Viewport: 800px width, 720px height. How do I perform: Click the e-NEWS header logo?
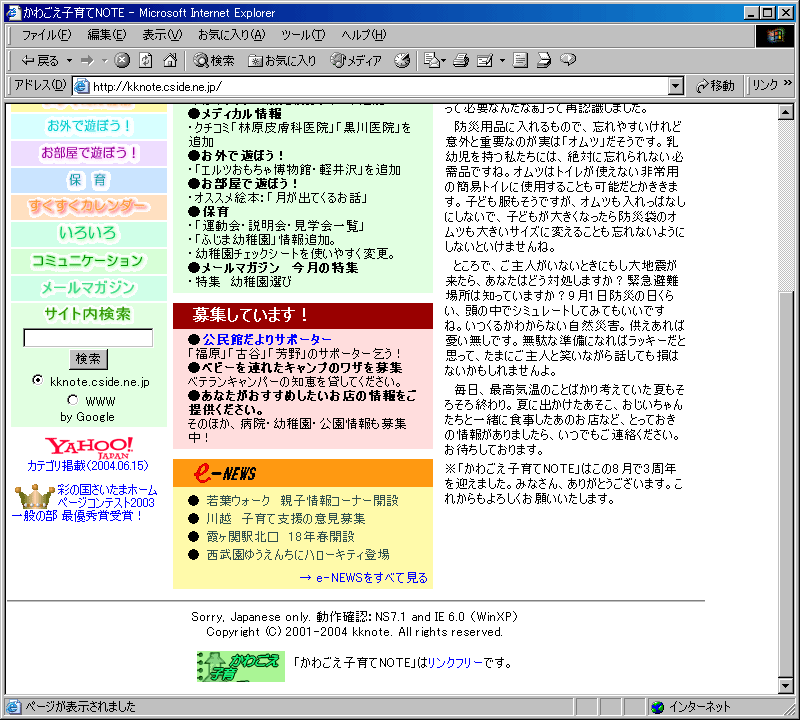[225, 473]
